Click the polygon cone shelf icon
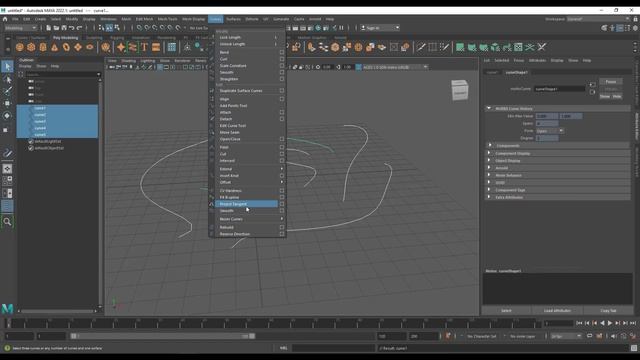The height and width of the screenshot is (360, 640). pyautogui.click(x=54, y=47)
